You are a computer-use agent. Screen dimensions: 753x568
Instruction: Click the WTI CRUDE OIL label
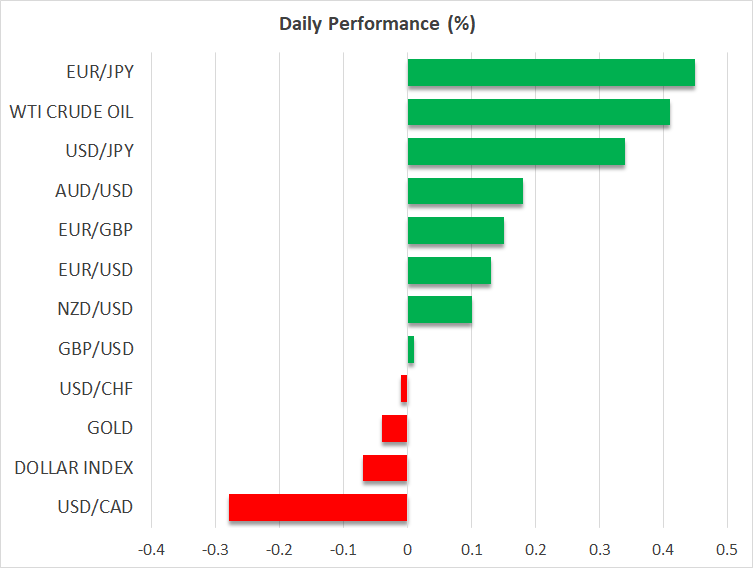71,112
